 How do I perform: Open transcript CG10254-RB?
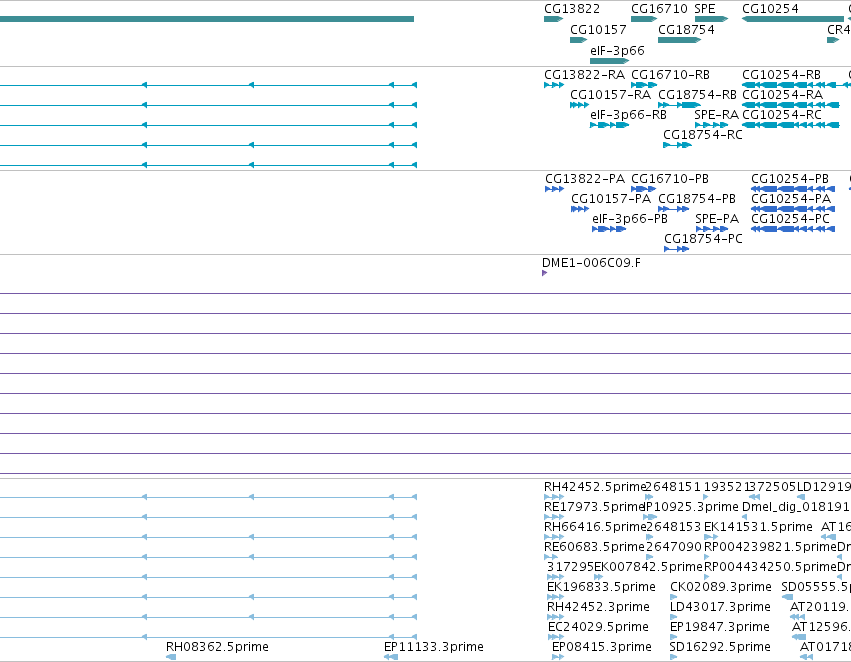(x=781, y=74)
